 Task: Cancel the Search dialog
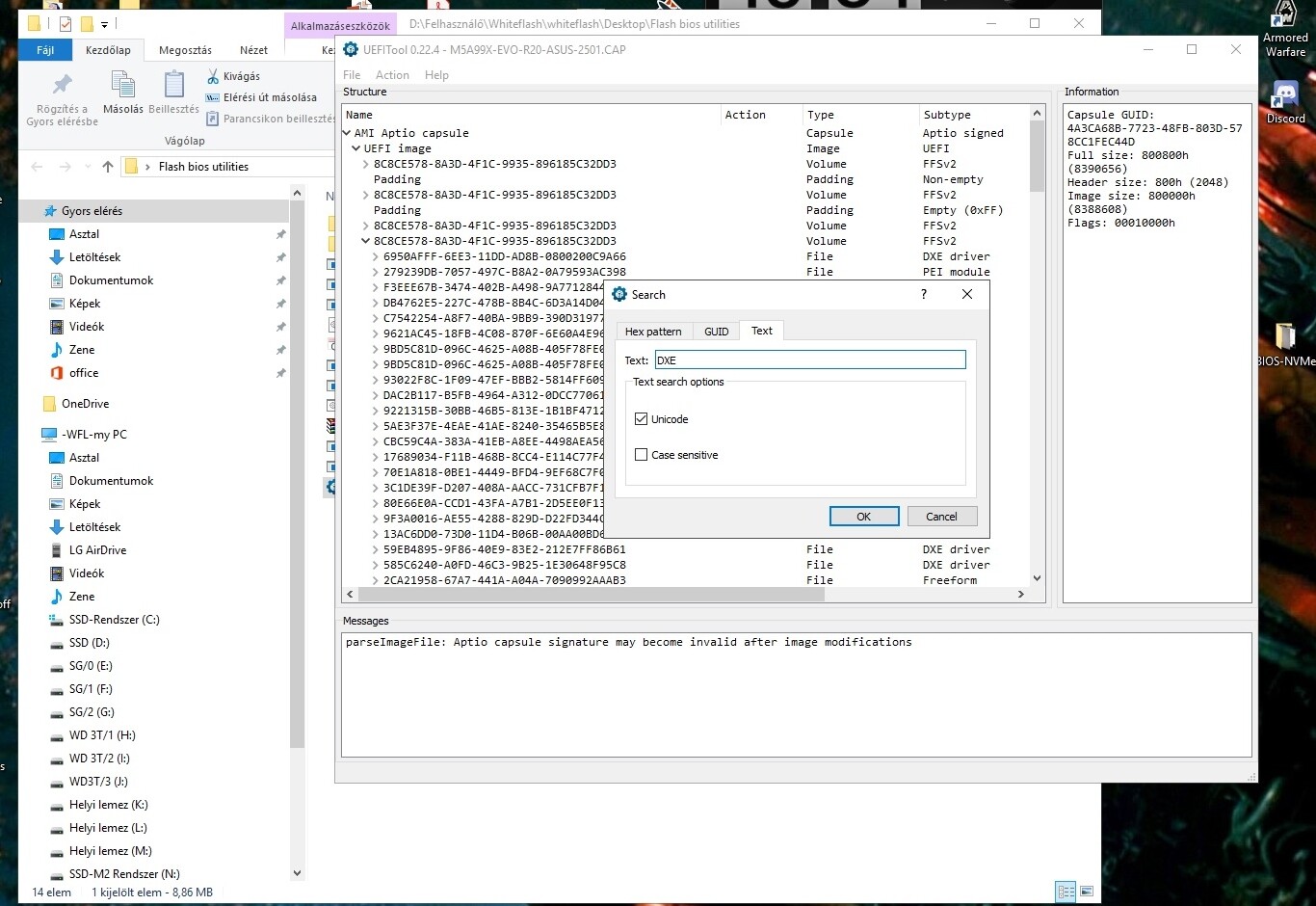pos(941,517)
